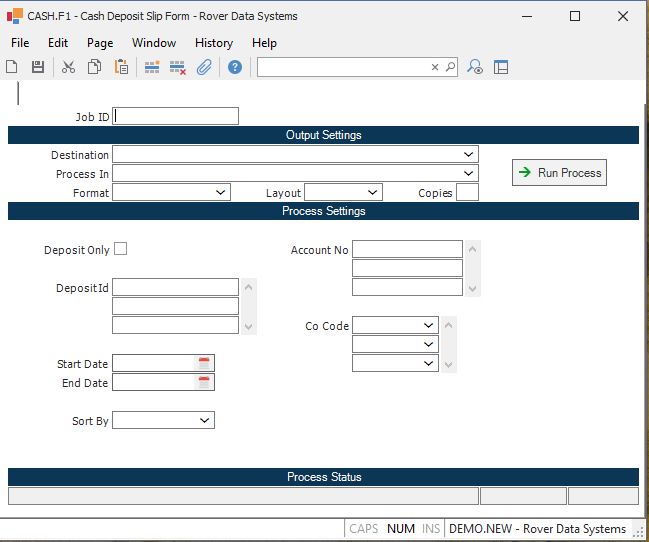This screenshot has height=542, width=649.
Task: Enable the Deposit Only checkbox
Action: coord(121,249)
